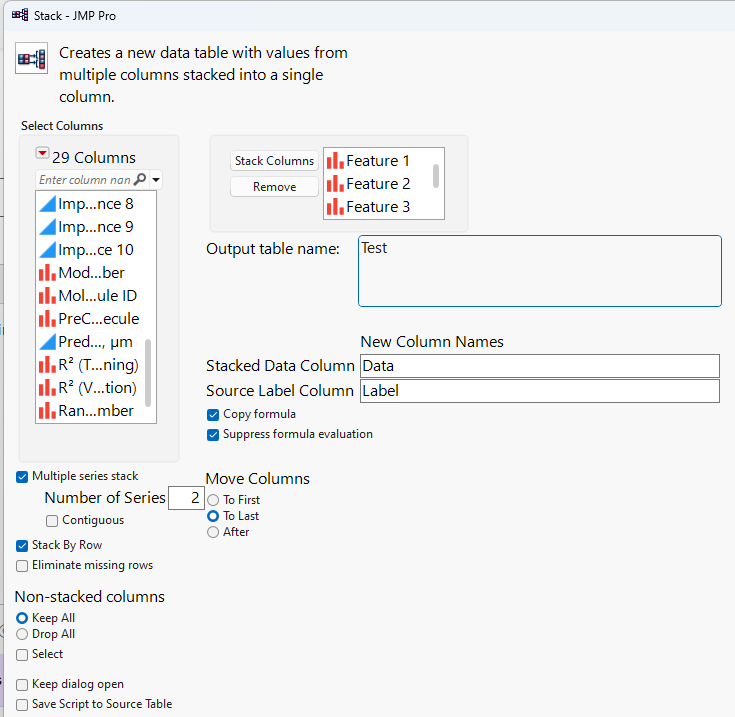Click the Stack Columns button

pyautogui.click(x=274, y=161)
